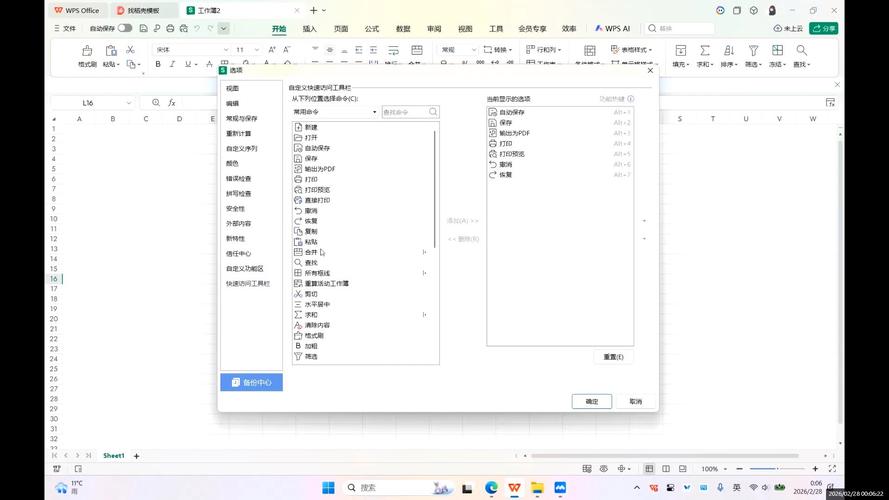Click the Save icon in quick access toolbar
Image resolution: width=889 pixels, height=500 pixels.
[x=143, y=28]
